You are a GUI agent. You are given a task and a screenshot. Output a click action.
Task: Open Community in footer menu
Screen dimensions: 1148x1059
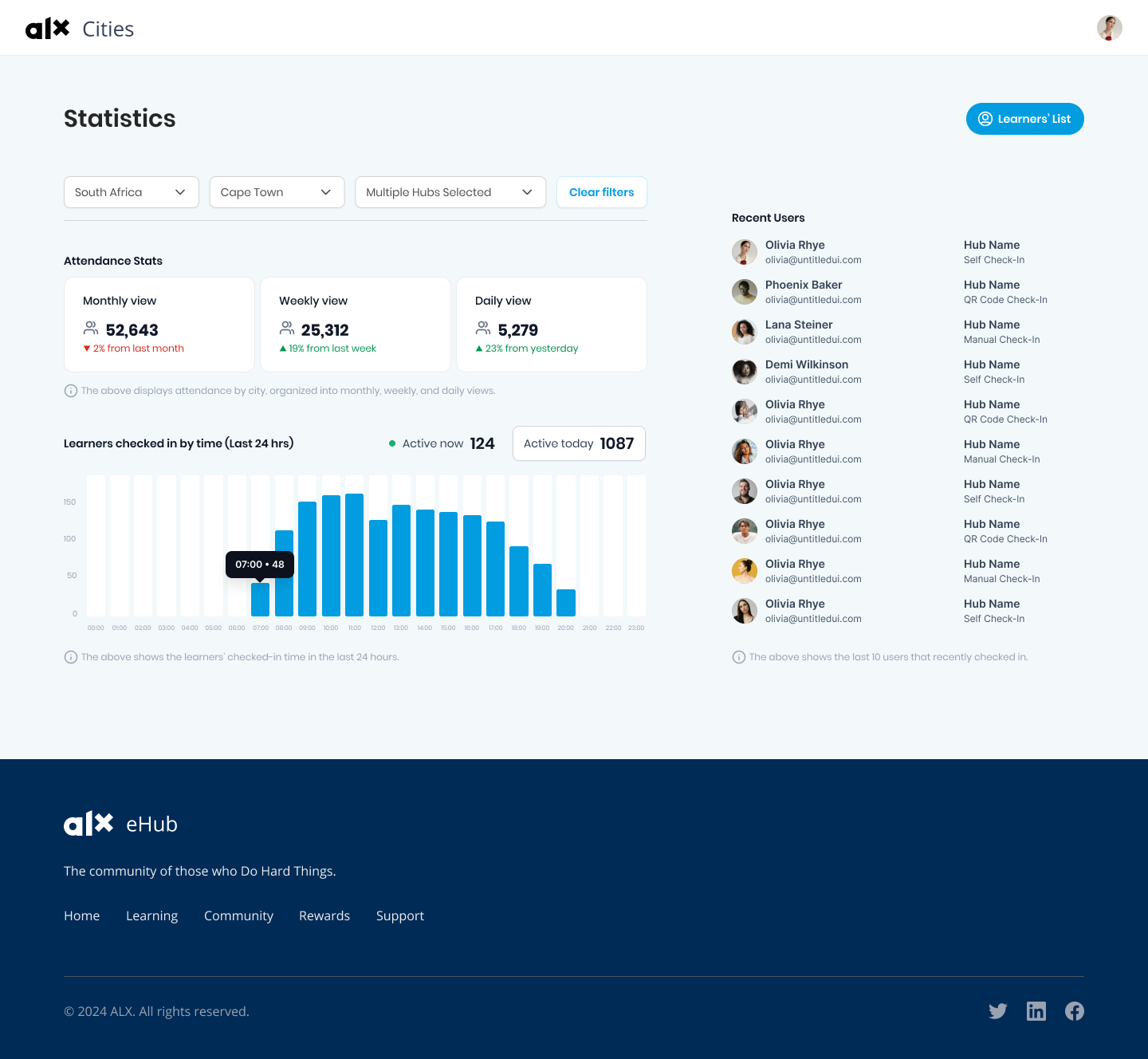[238, 915]
